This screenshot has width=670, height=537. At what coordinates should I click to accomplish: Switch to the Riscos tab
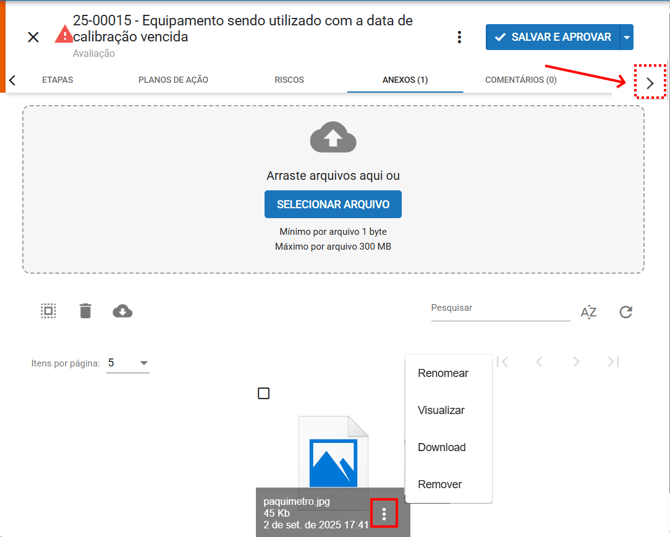(289, 80)
